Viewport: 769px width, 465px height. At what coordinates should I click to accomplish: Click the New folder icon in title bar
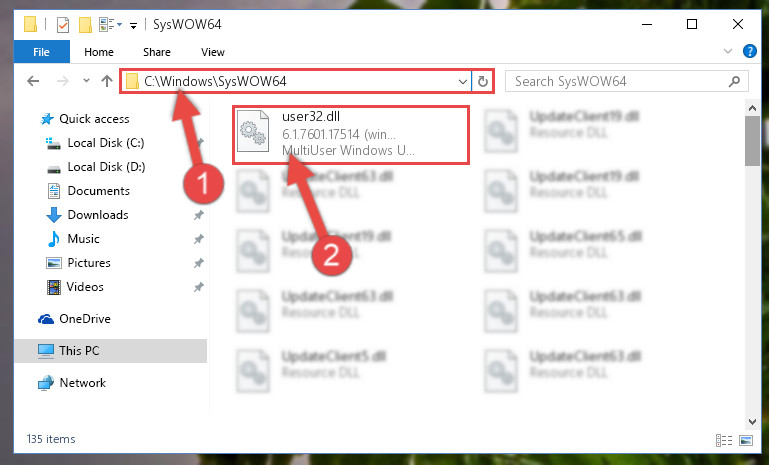tap(85, 25)
